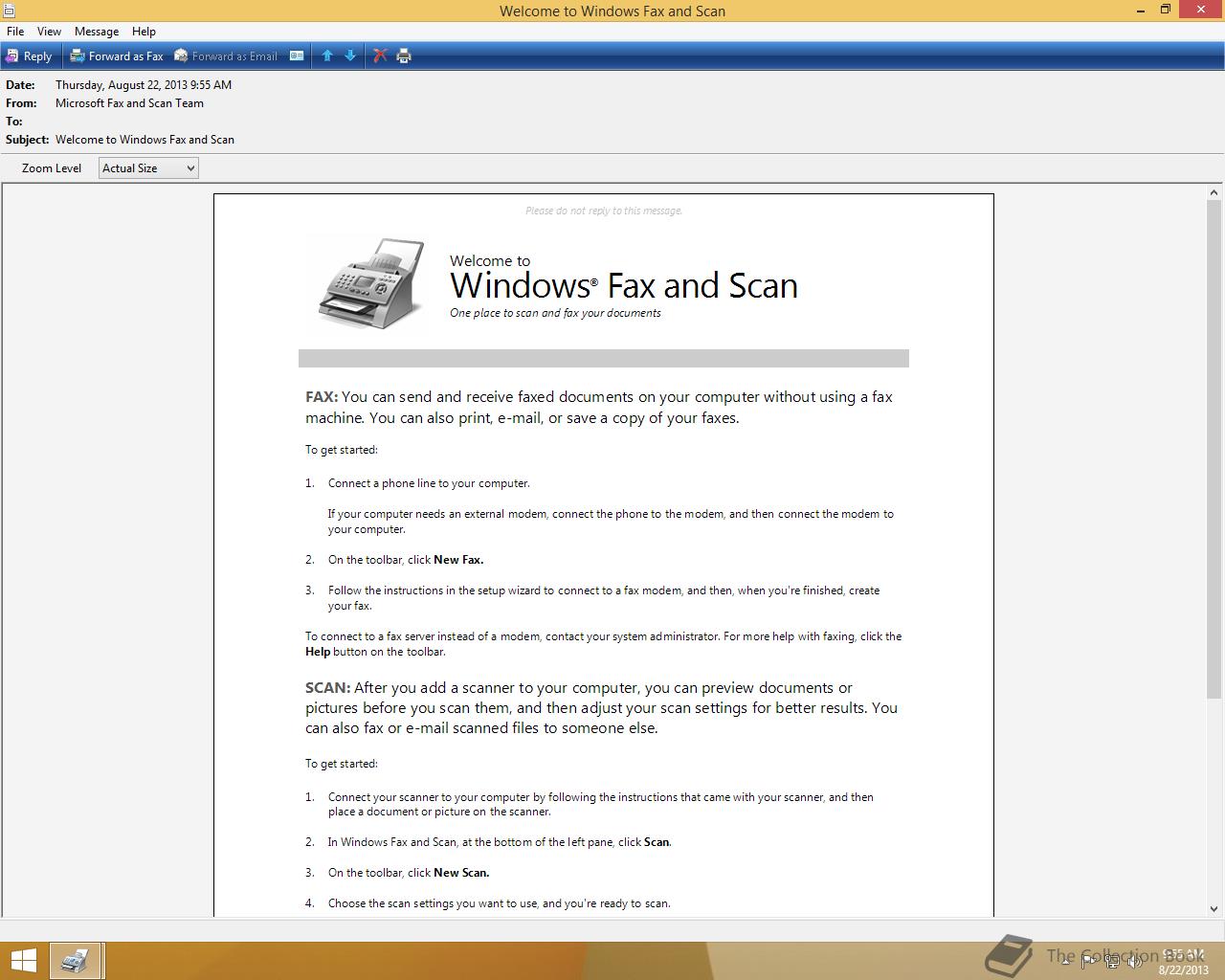Viewport: 1225px width, 980px height.
Task: Open the File menu
Action: 15,32
